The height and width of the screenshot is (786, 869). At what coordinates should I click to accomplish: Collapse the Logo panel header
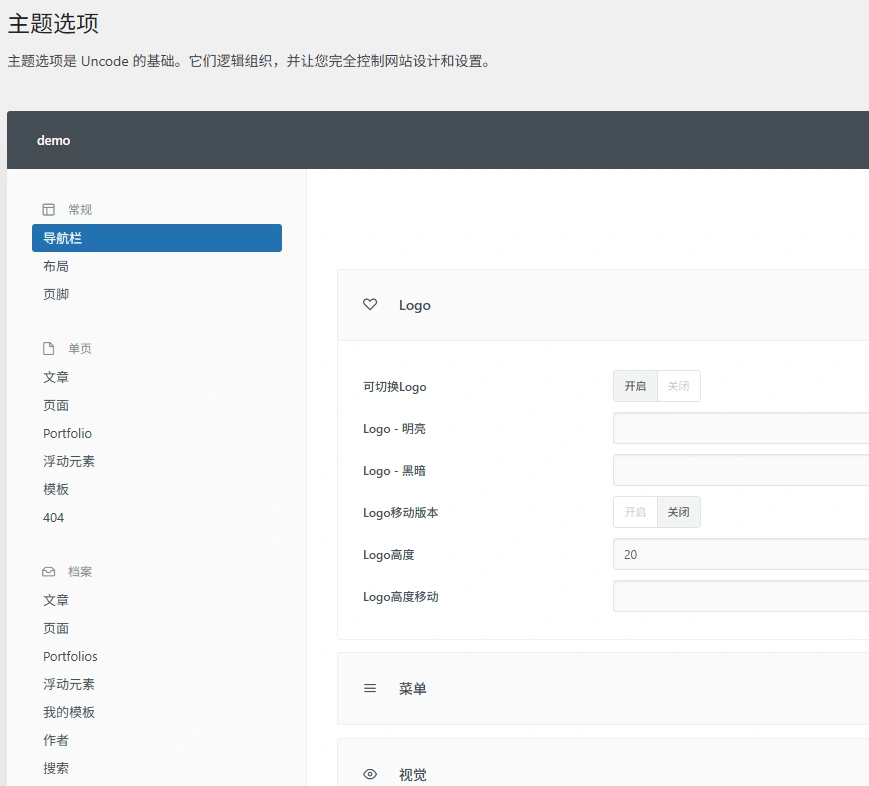414,305
